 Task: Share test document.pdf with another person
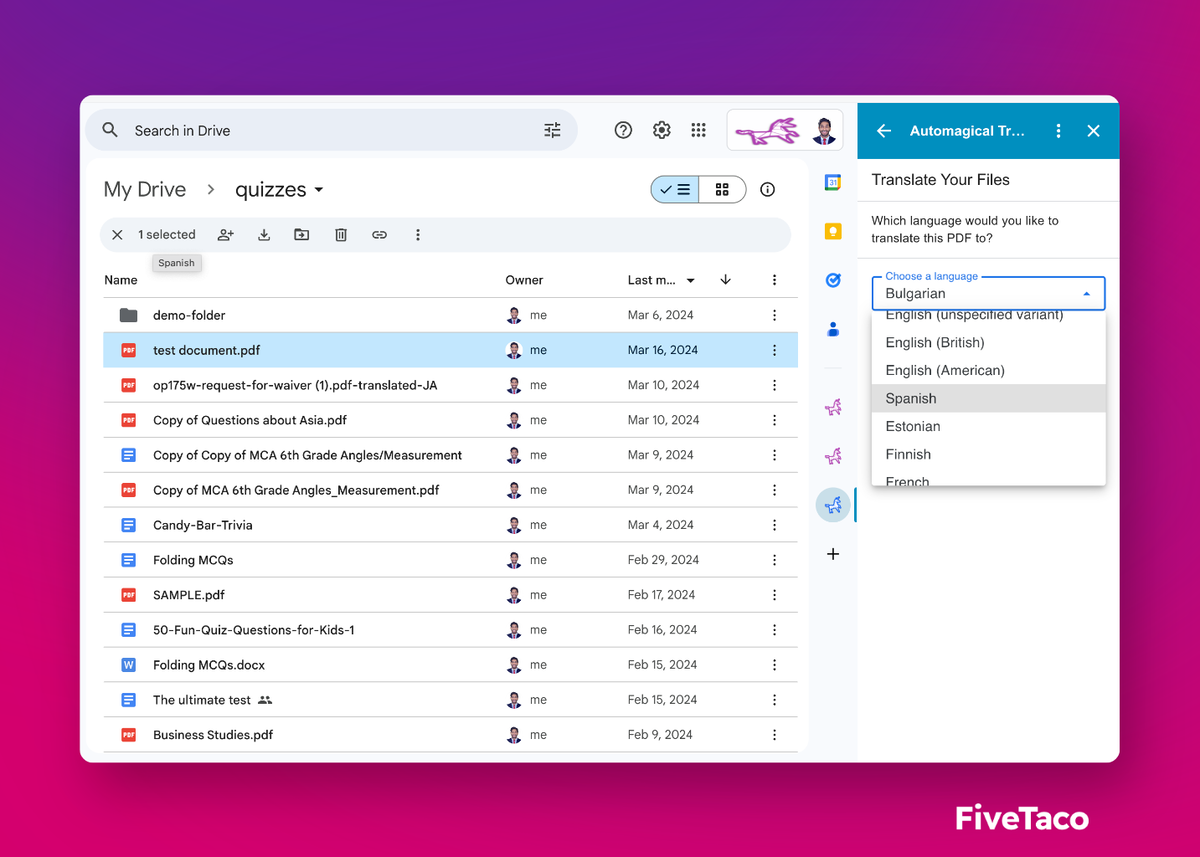225,234
